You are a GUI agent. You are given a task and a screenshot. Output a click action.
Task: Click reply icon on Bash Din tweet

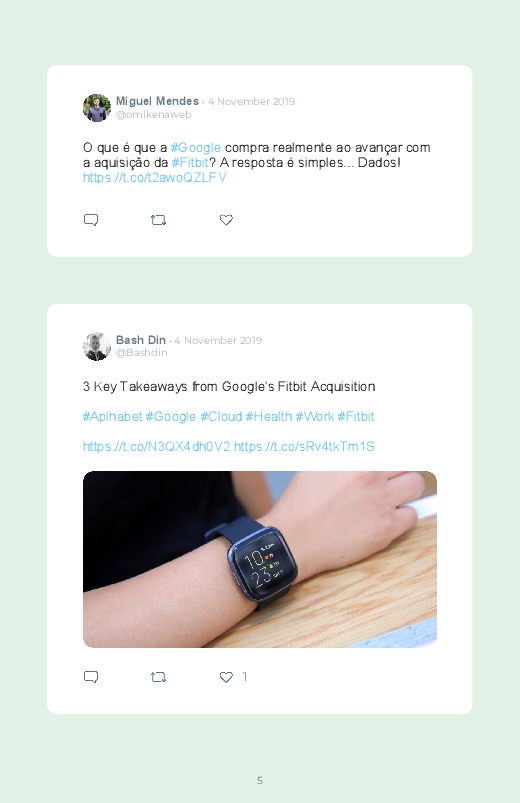click(91, 677)
